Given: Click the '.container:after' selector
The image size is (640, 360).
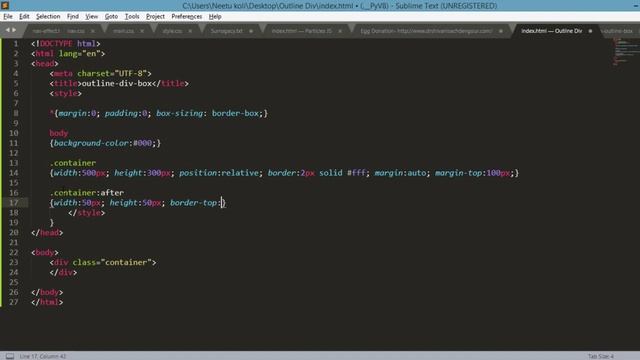Looking at the screenshot, I should (x=87, y=193).
